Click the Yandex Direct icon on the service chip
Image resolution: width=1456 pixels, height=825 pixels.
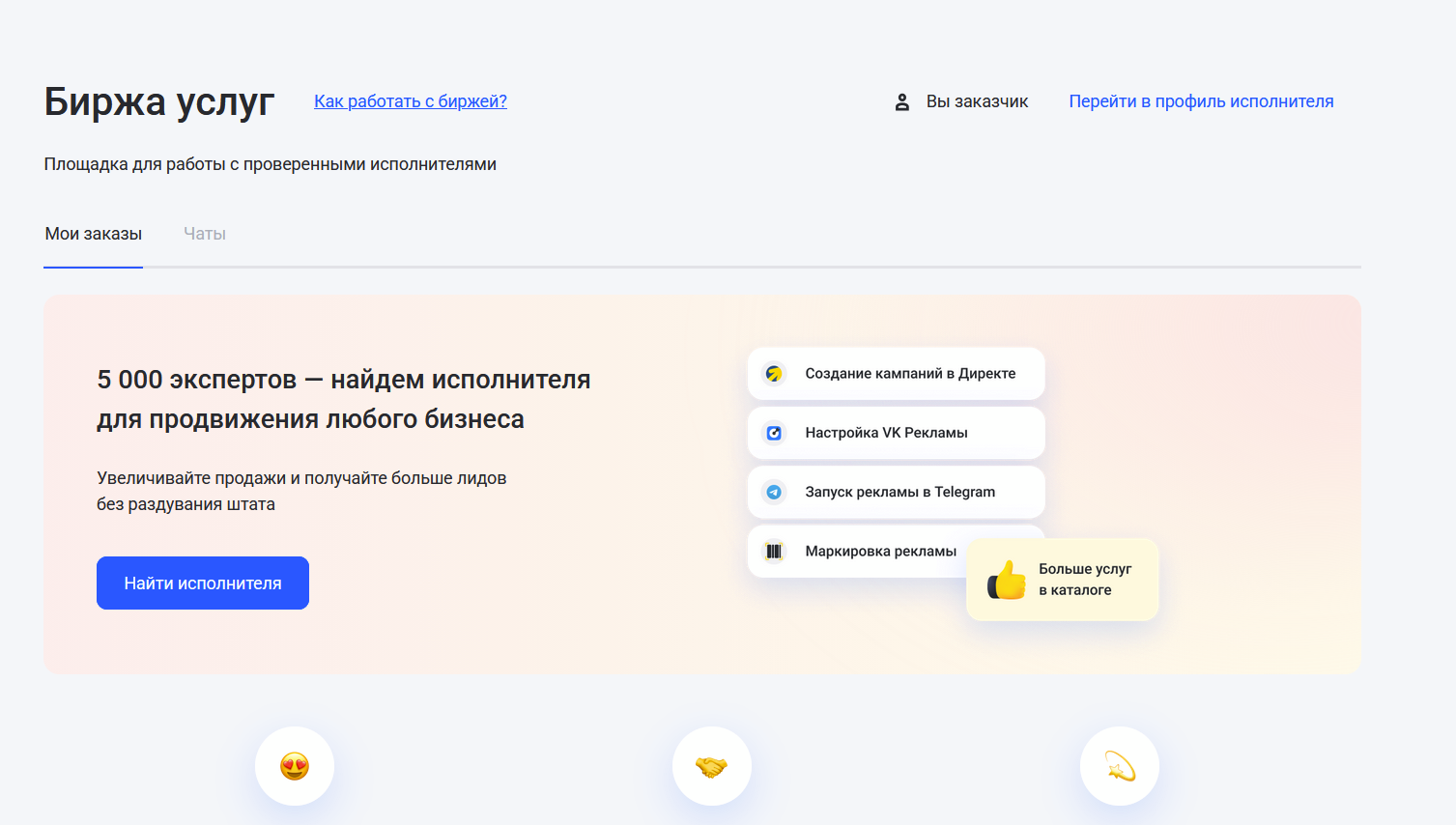pyautogui.click(x=774, y=373)
